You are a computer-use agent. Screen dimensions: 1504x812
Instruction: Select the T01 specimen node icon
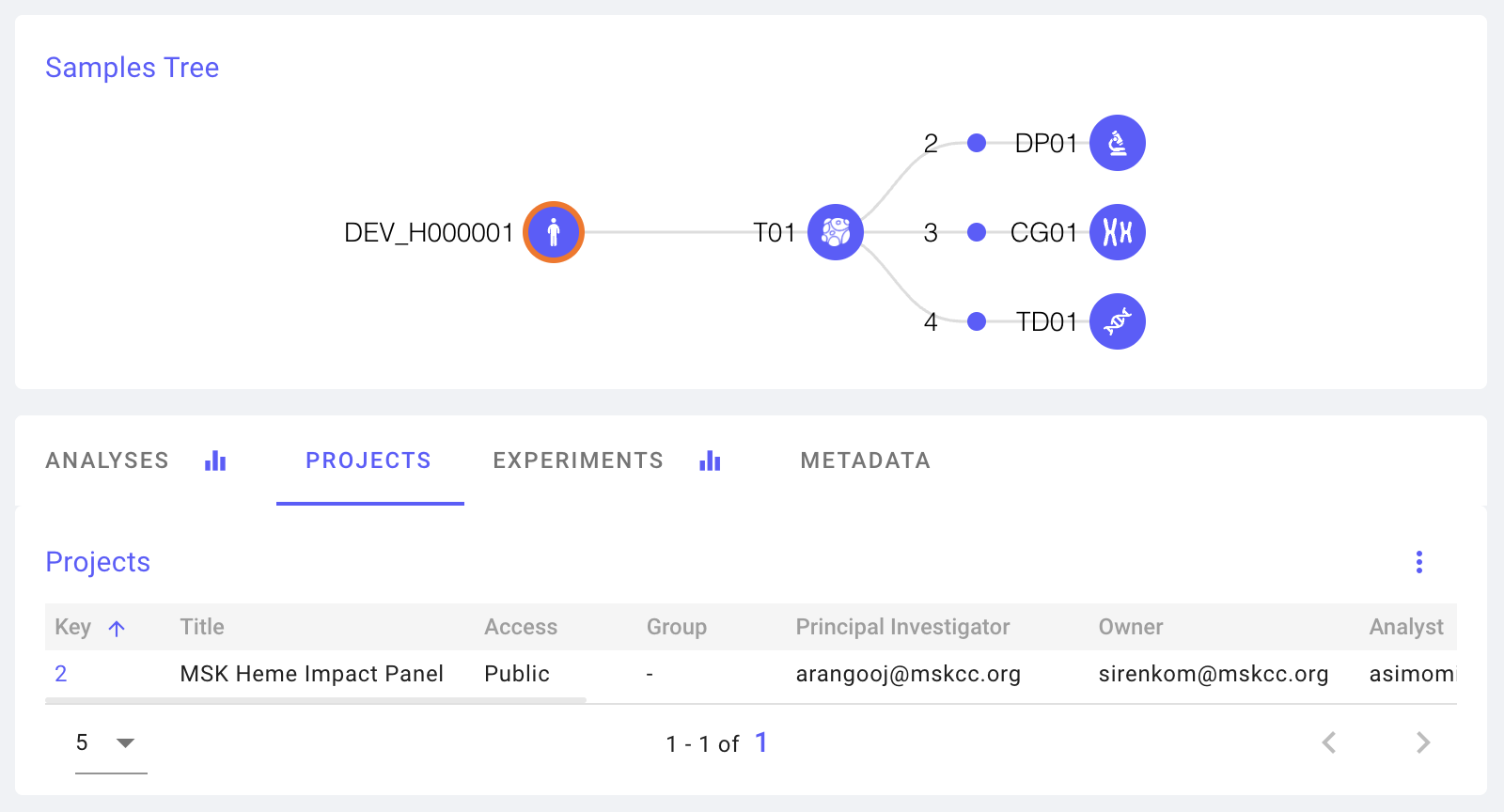click(835, 232)
